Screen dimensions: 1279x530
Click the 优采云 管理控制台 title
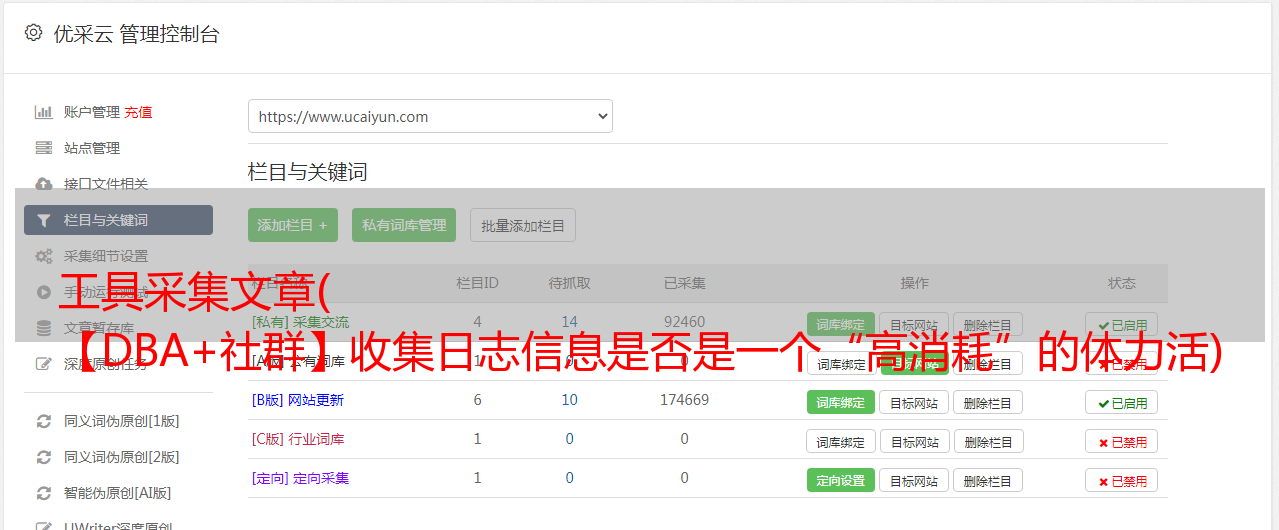[136, 34]
